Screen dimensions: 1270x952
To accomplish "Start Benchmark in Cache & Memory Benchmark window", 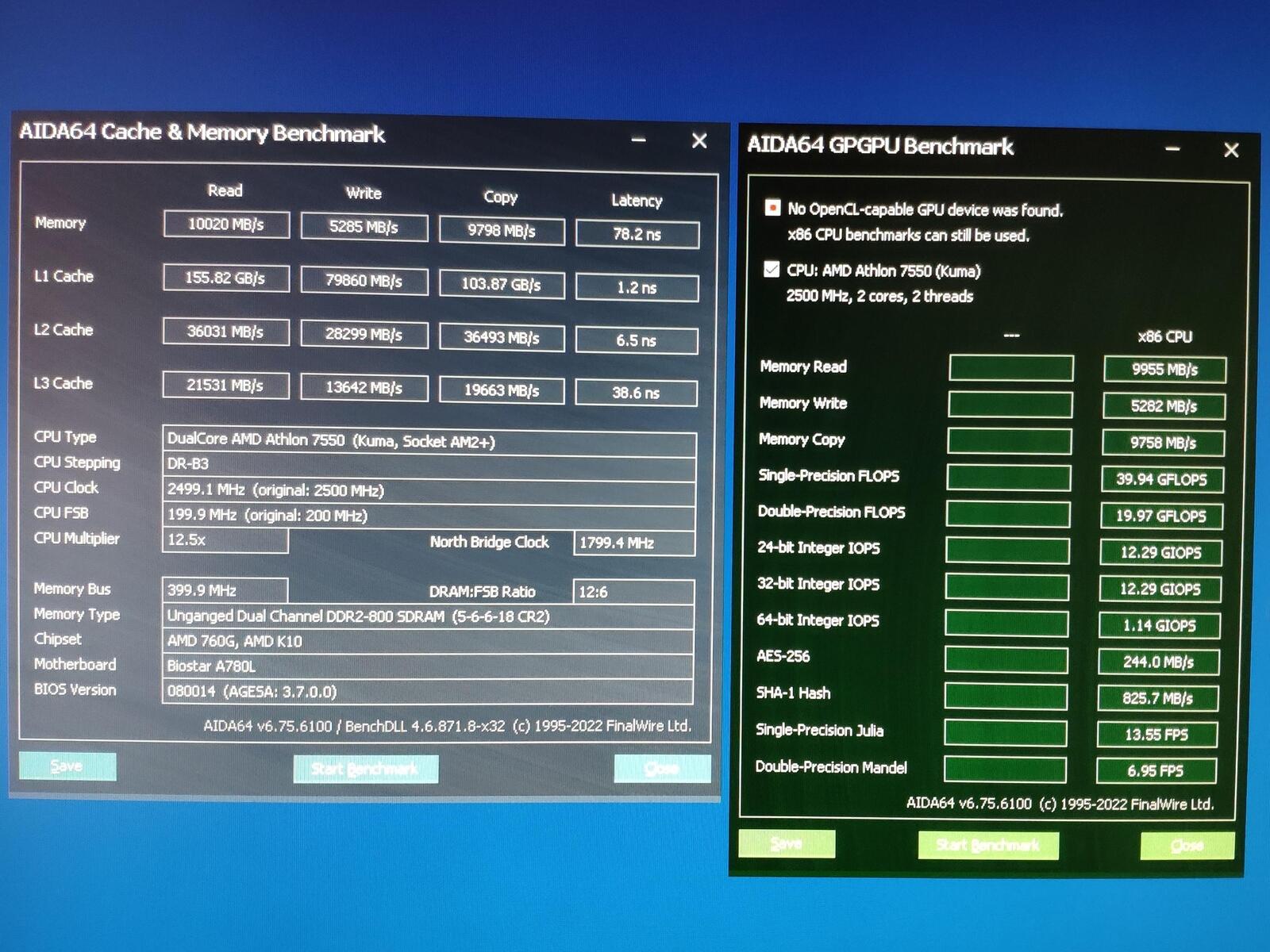I will [x=365, y=769].
